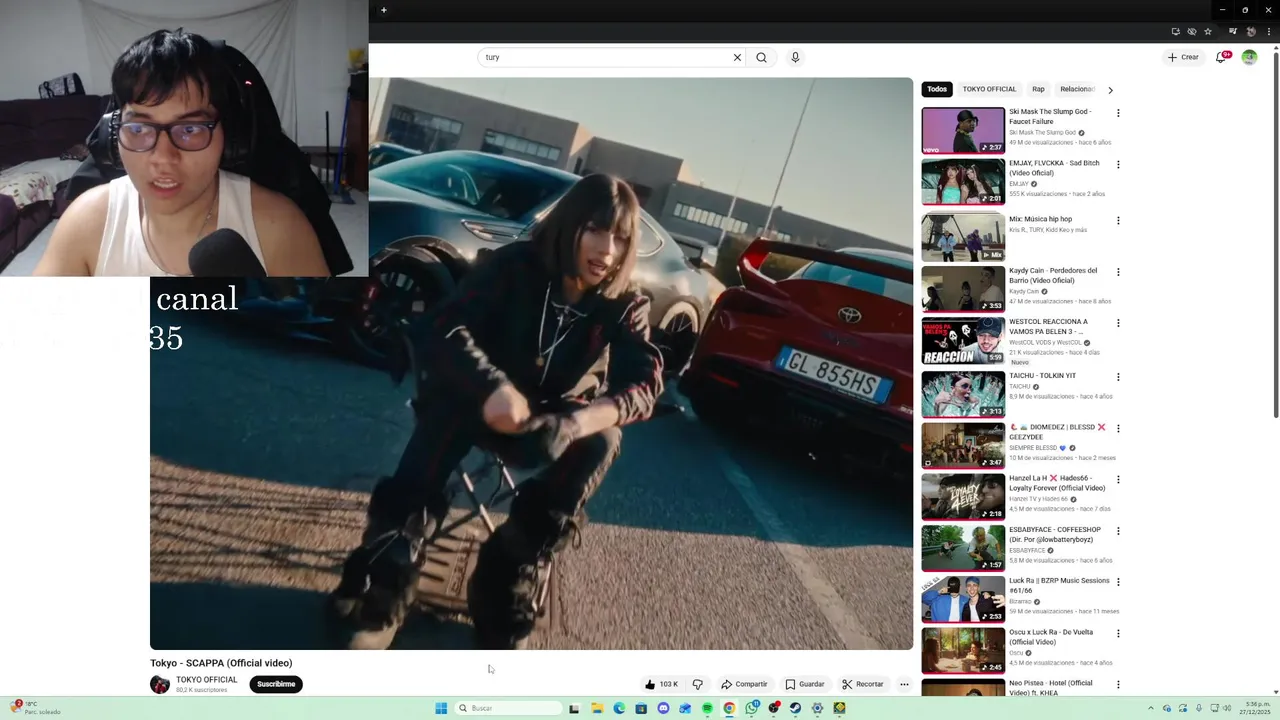This screenshot has height=720, width=1280.
Task: Open EMJAY Sad Bitch thumbnail
Action: (963, 181)
